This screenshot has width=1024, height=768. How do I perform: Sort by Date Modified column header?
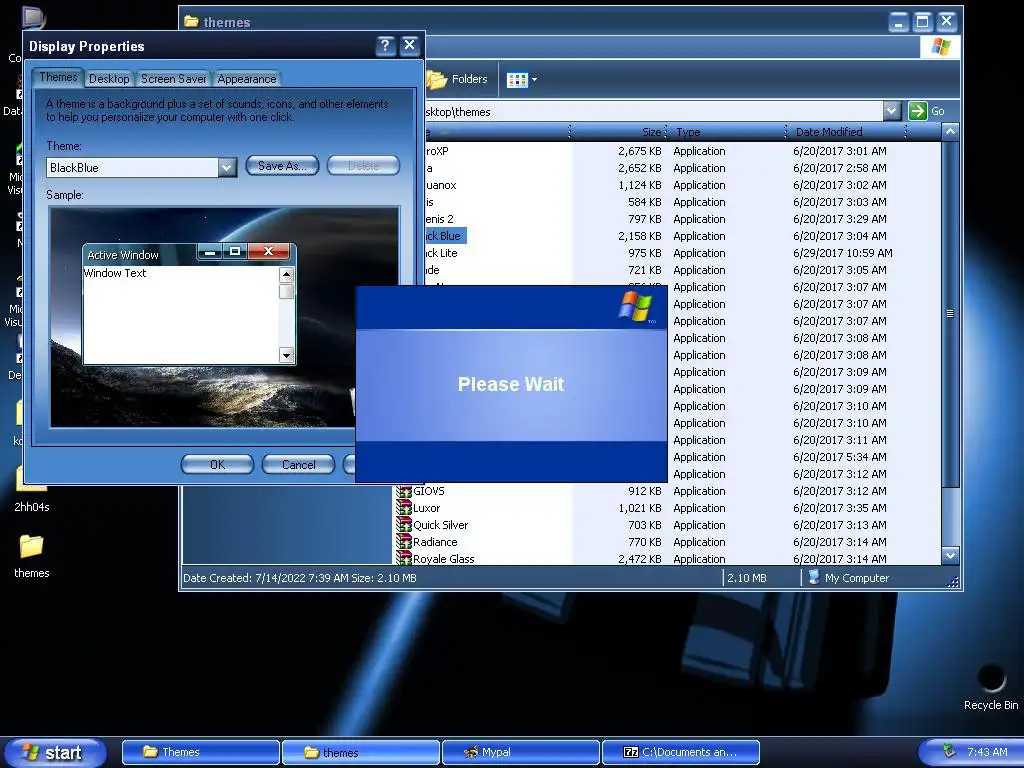[847, 132]
